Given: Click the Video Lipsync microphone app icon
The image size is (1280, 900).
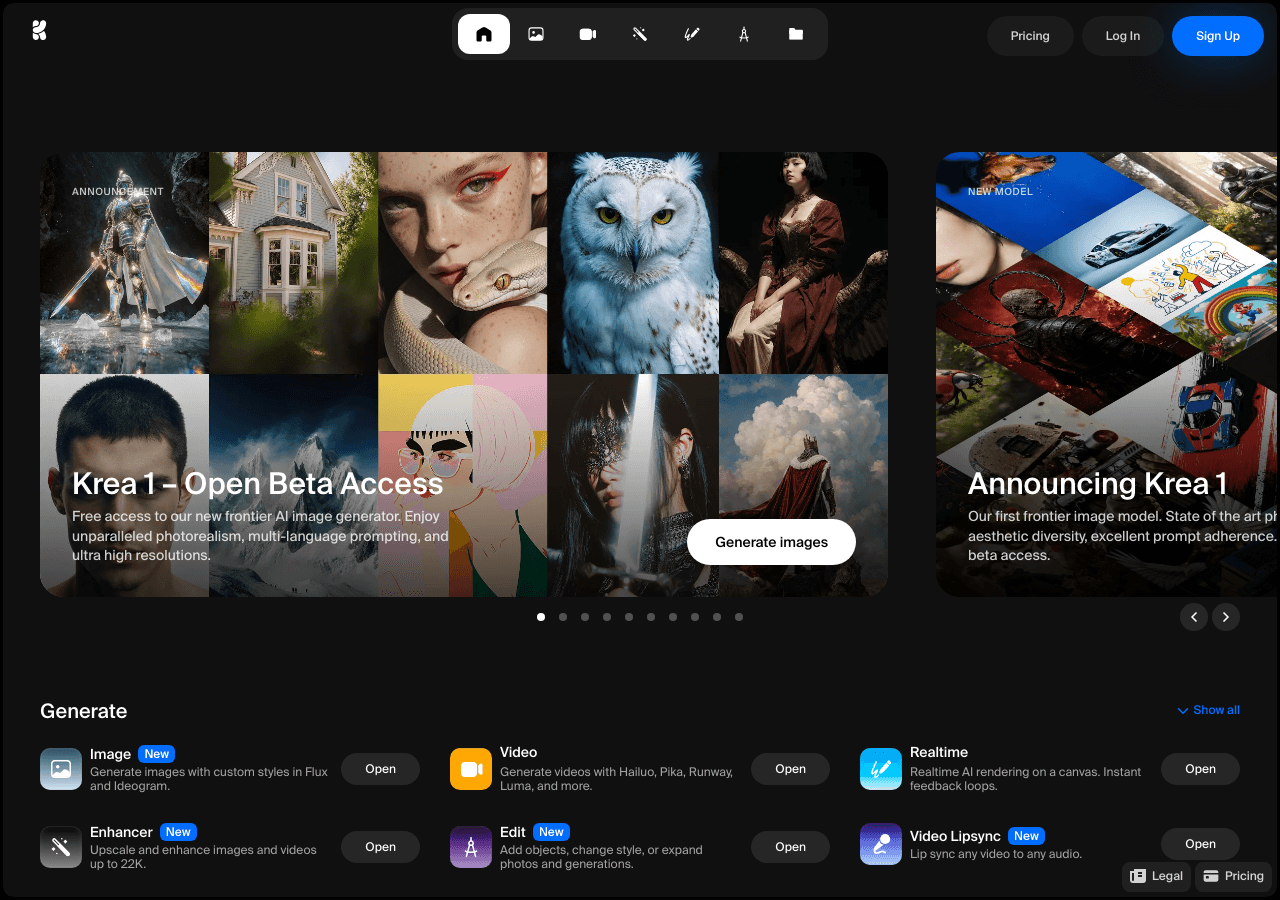Looking at the screenshot, I should click(881, 845).
